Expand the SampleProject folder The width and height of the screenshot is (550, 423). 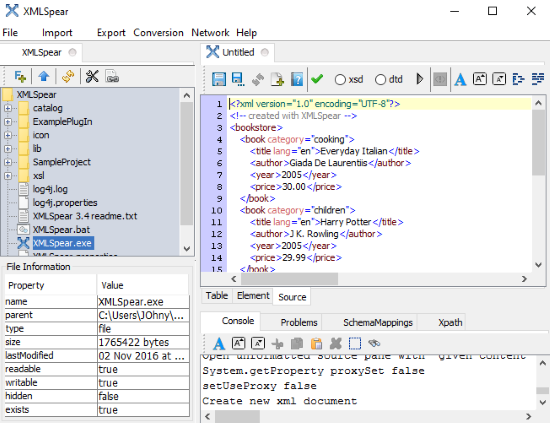8,162
